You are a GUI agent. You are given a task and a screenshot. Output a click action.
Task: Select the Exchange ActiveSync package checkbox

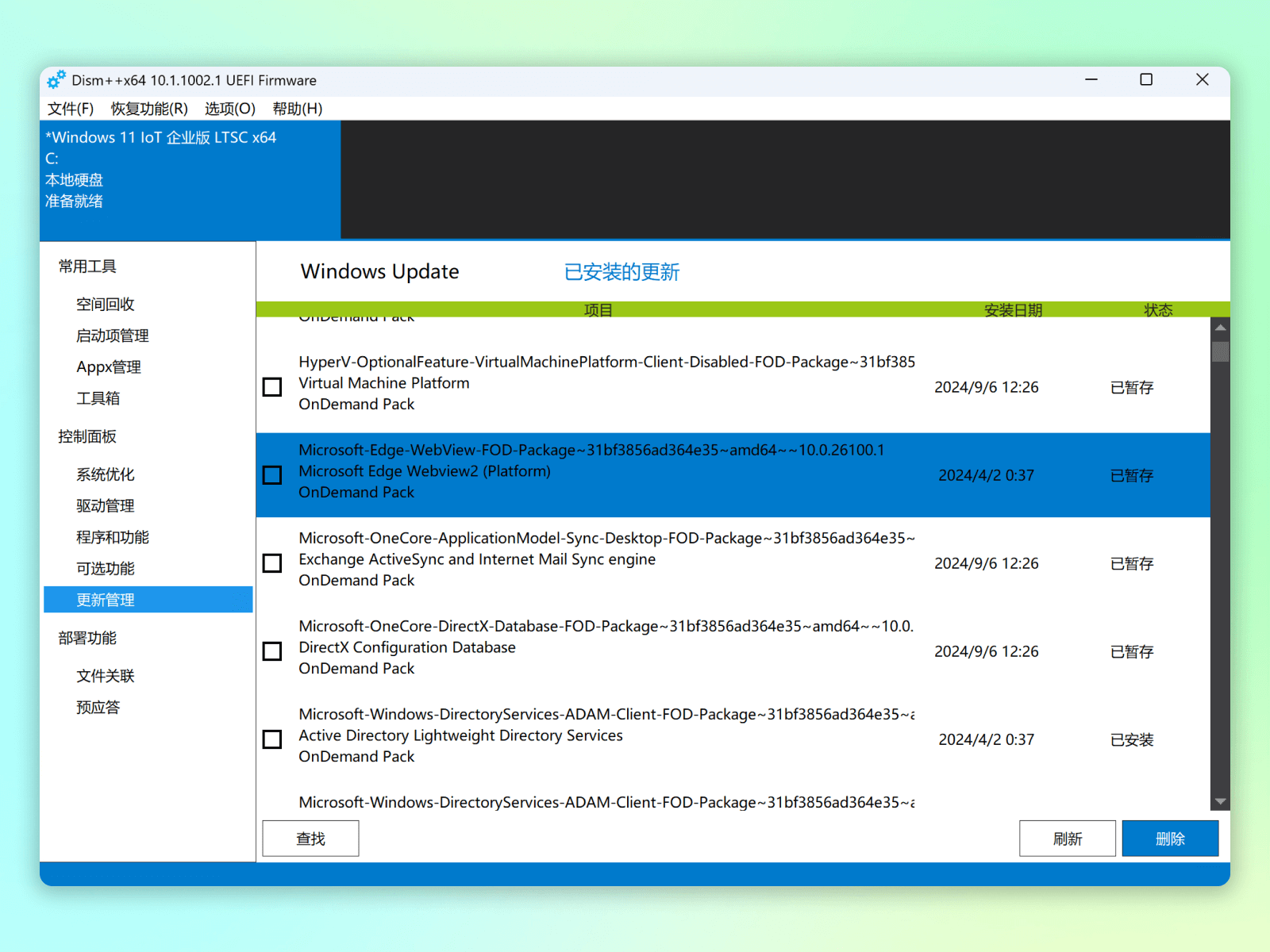click(x=272, y=563)
